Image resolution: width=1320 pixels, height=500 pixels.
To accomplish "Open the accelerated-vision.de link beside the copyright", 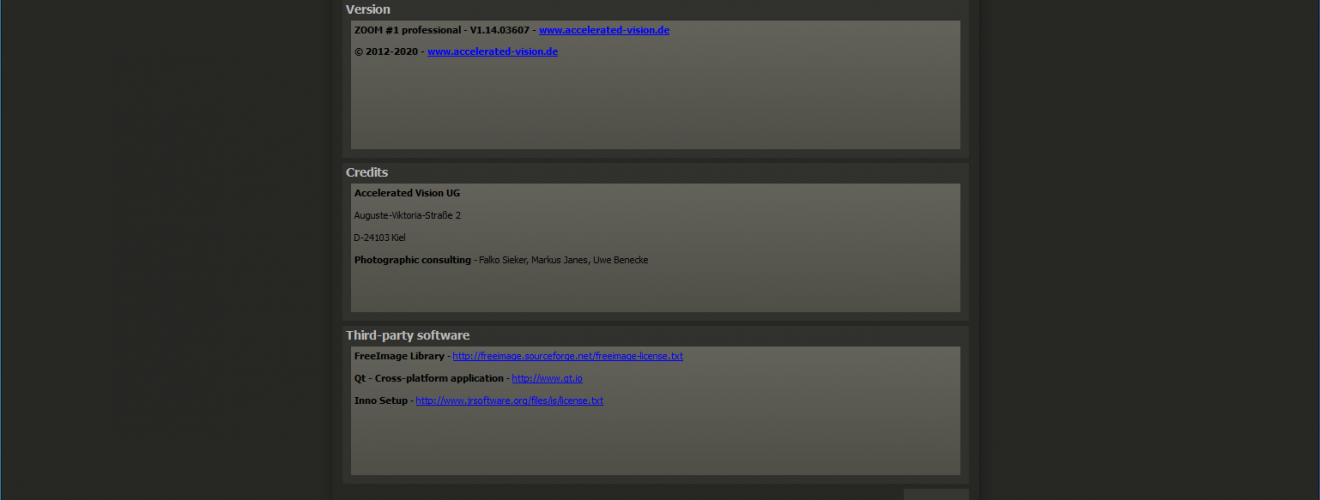I will (492, 52).
